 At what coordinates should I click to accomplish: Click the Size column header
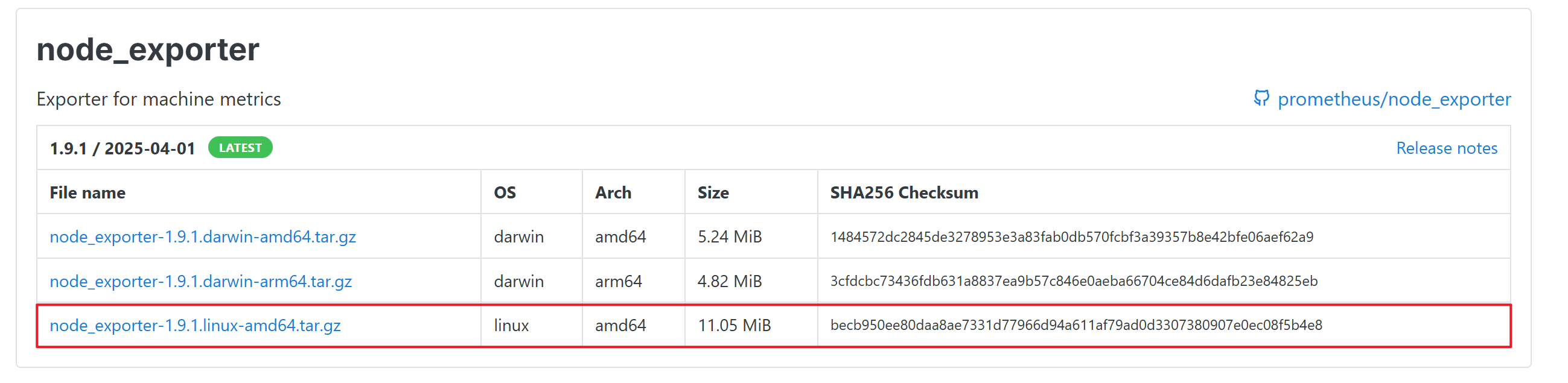click(713, 193)
